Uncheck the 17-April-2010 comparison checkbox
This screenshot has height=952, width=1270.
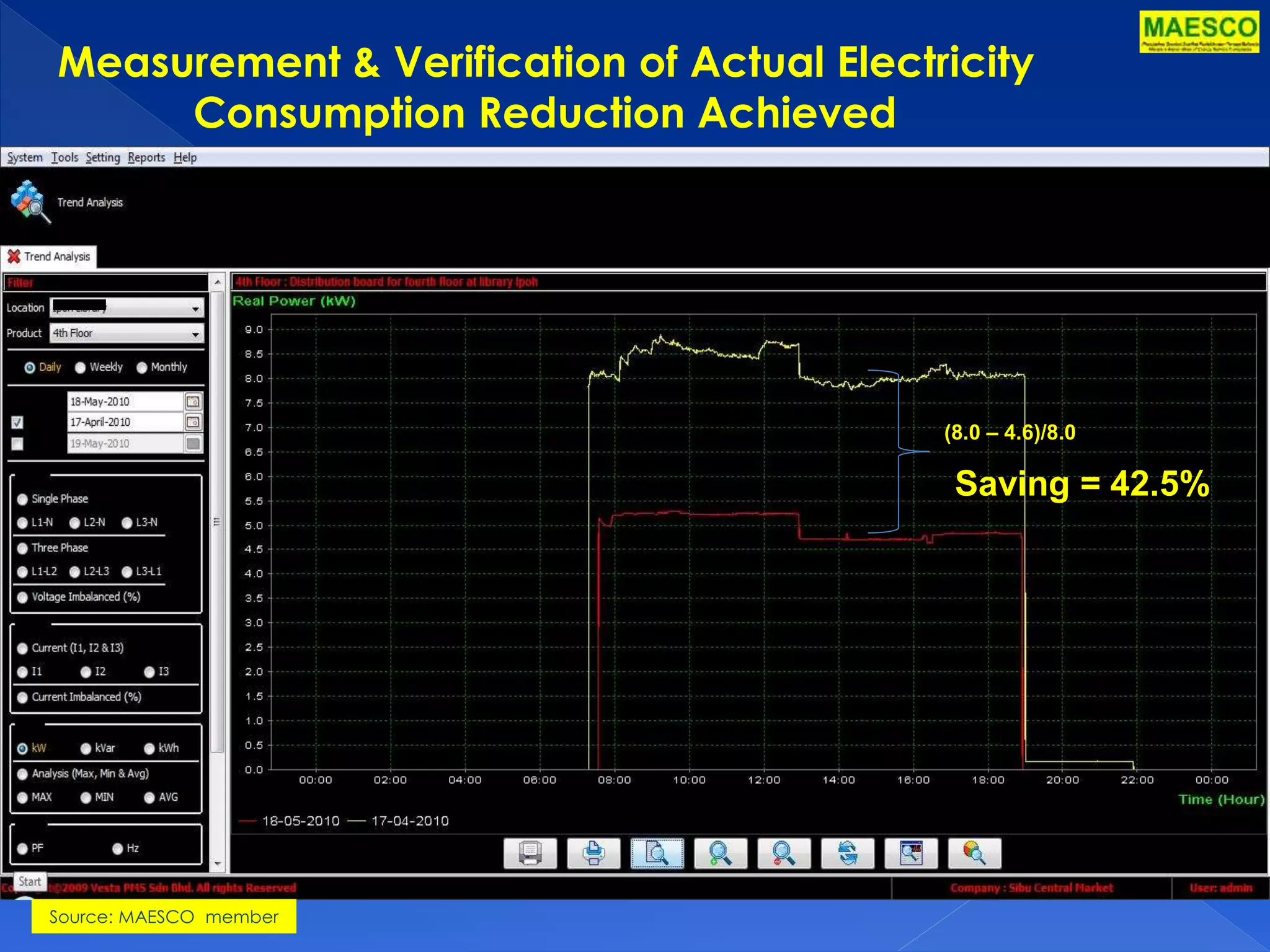(x=17, y=423)
